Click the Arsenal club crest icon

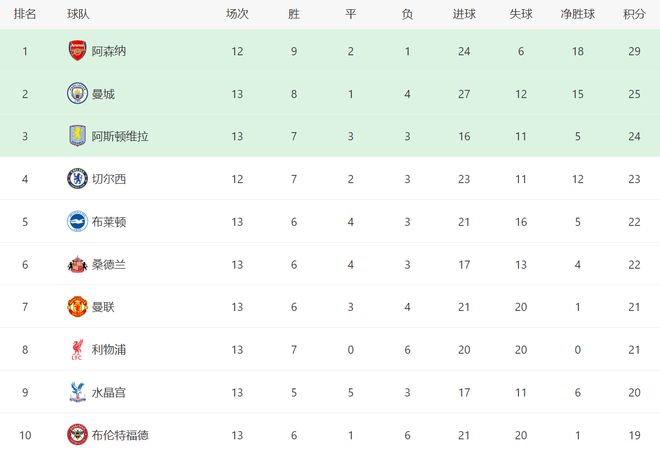point(77,50)
